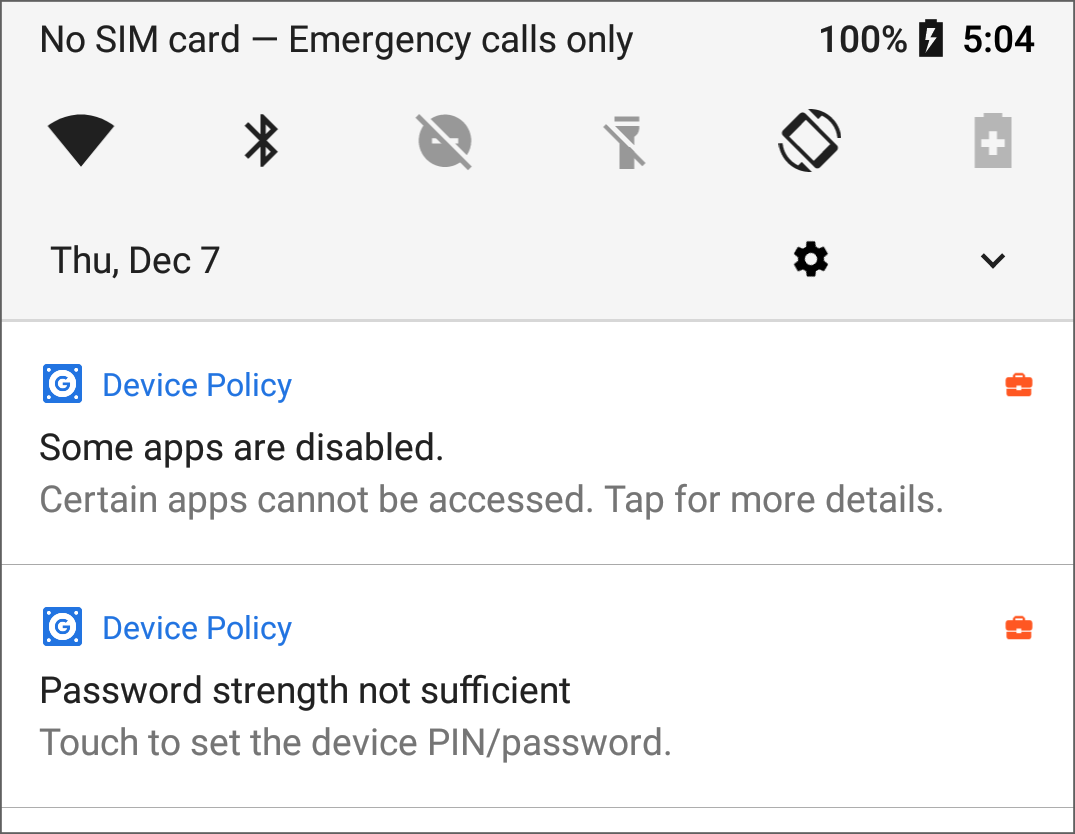
Task: Expand quick settings with chevron arrow
Action: (992, 261)
